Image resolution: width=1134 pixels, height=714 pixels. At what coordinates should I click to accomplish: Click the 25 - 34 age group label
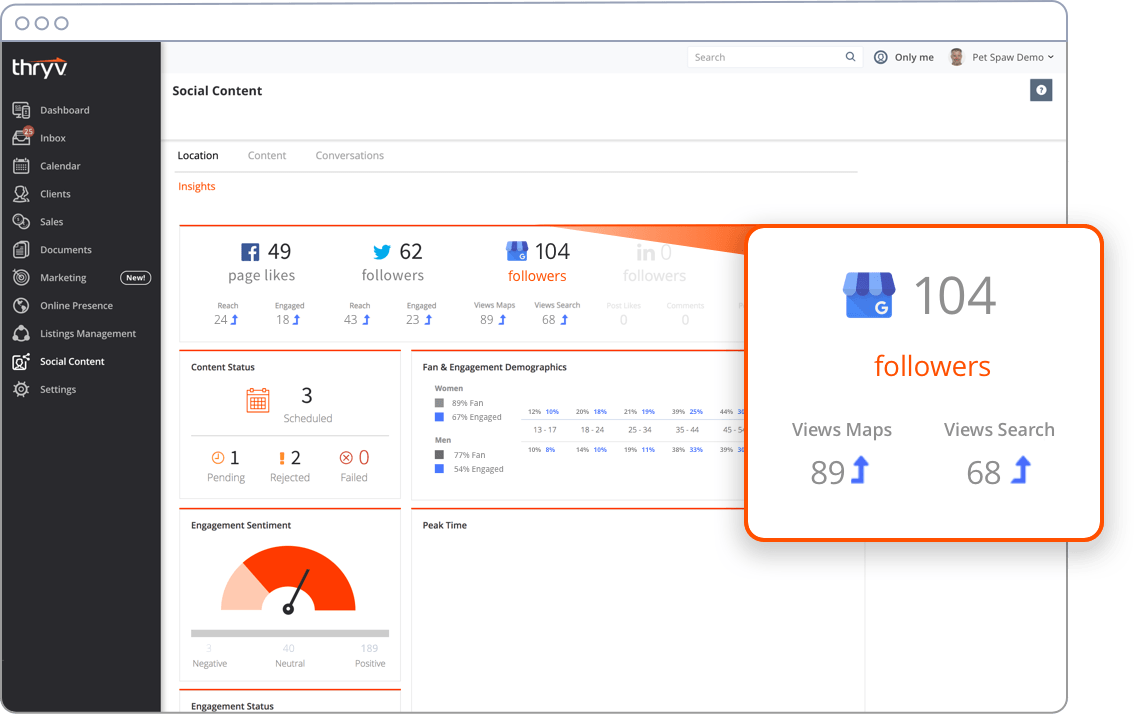pyautogui.click(x=640, y=430)
